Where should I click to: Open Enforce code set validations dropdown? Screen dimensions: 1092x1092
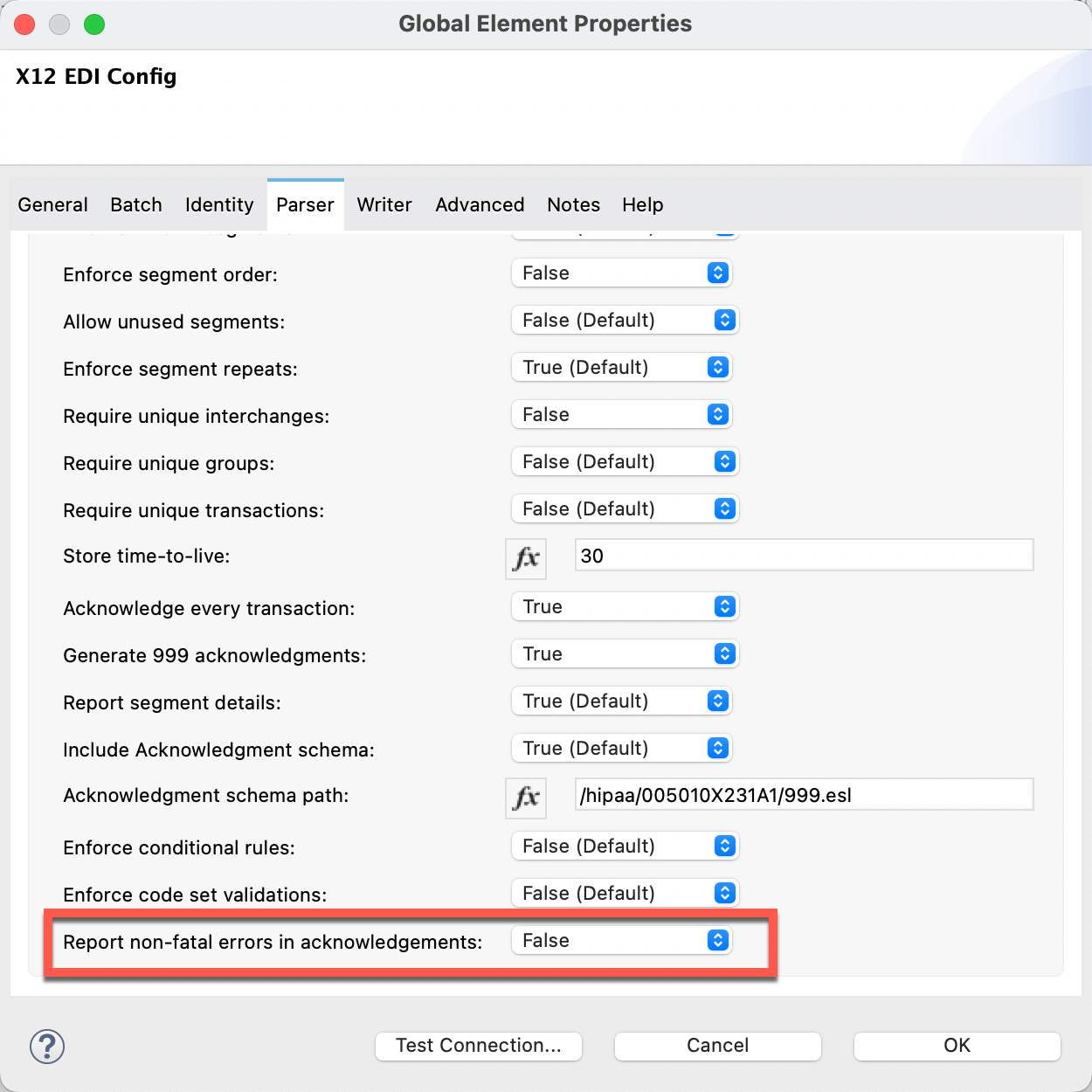click(x=625, y=894)
